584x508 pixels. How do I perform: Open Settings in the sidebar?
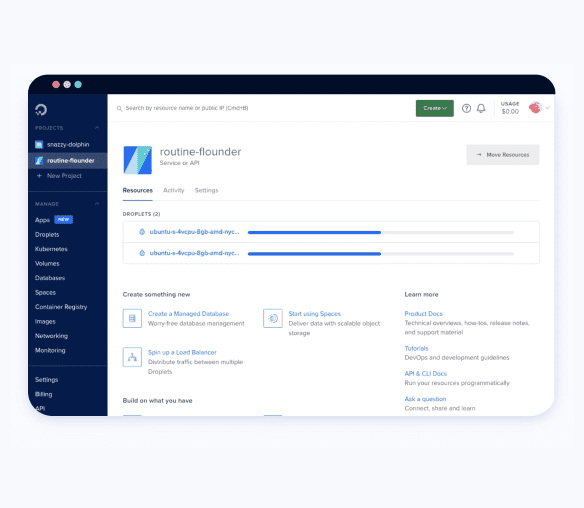(x=47, y=380)
